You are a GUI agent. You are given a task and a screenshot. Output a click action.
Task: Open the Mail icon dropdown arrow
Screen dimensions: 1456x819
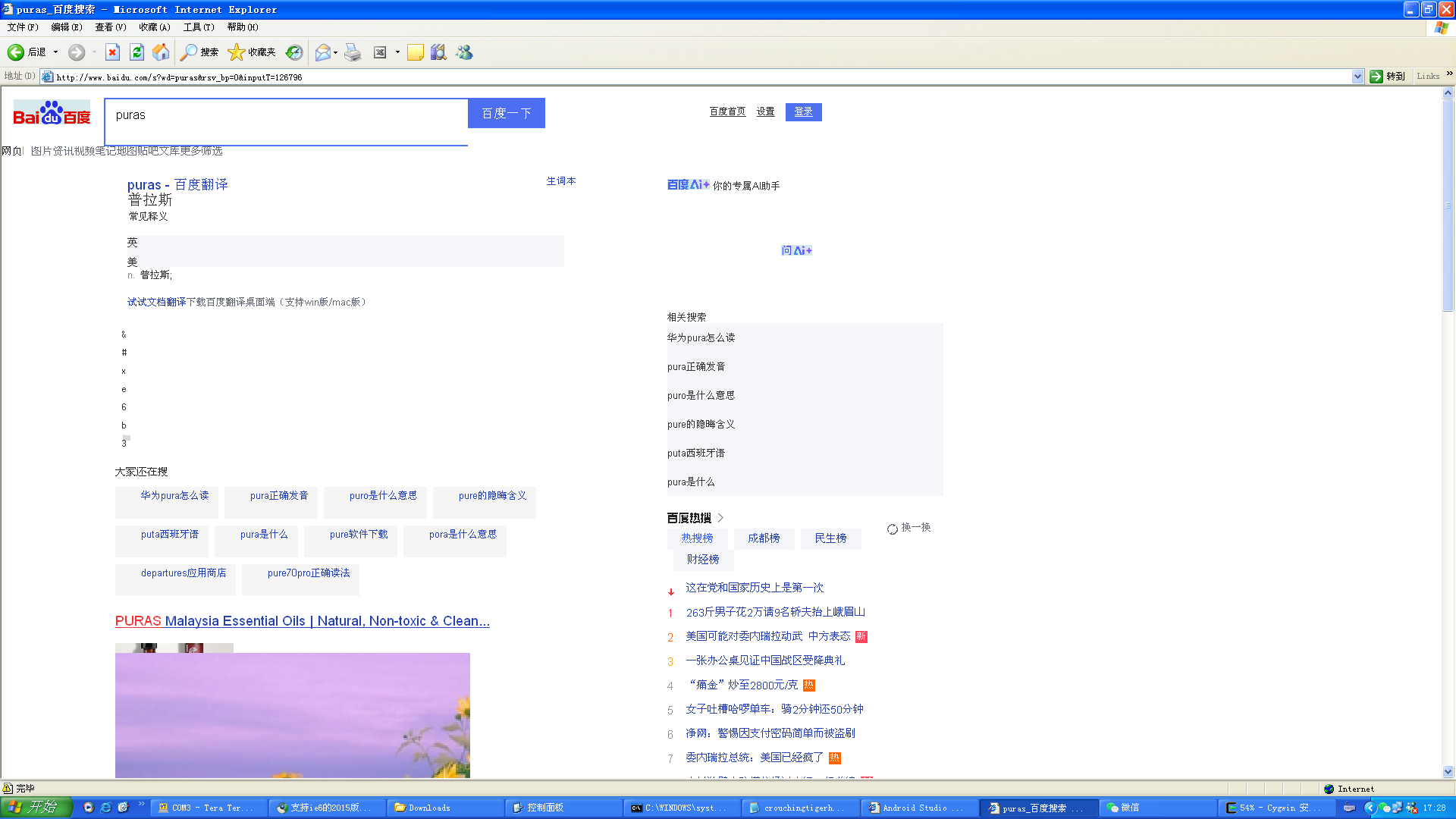point(335,52)
